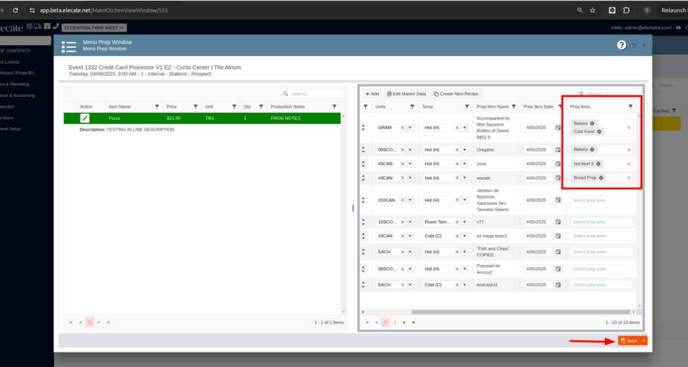Image resolution: width=688 pixels, height=367 pixels.
Task: Filter the Prep Item Name column
Action: pyautogui.click(x=513, y=107)
